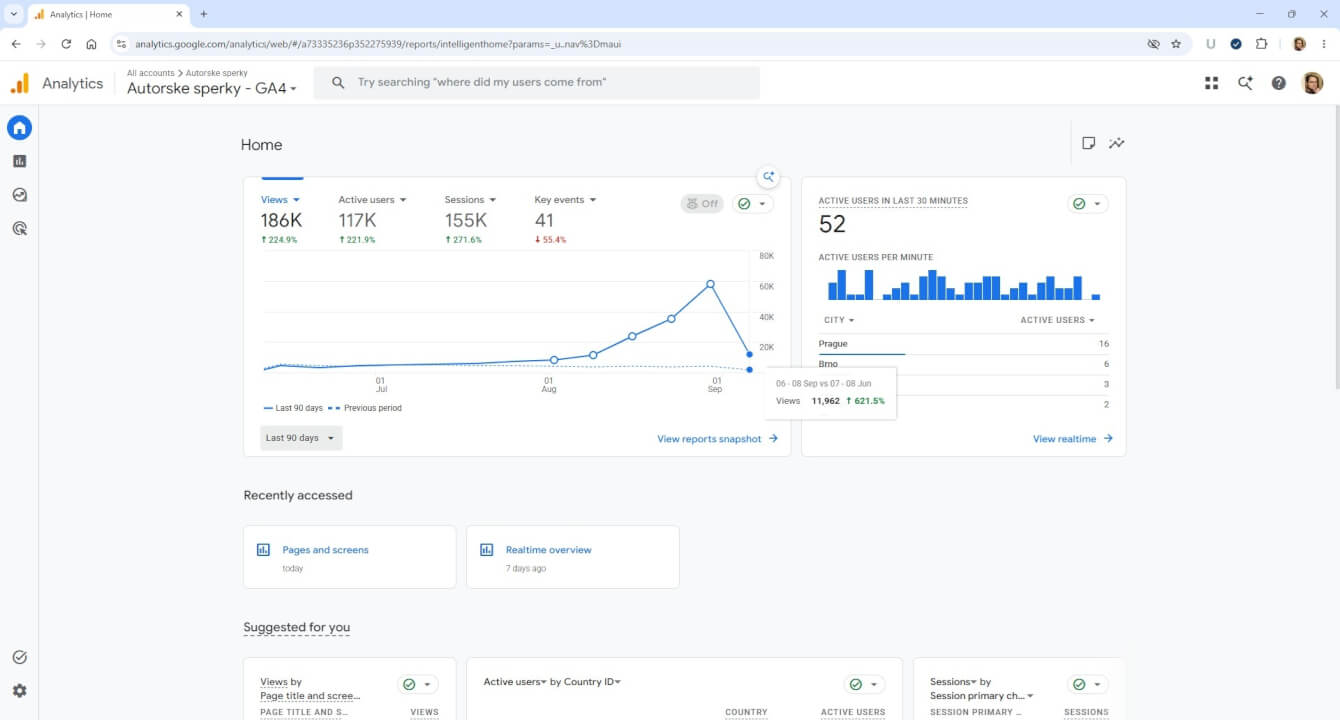Image resolution: width=1340 pixels, height=720 pixels.
Task: Click the browser home icon
Action: coord(91,44)
